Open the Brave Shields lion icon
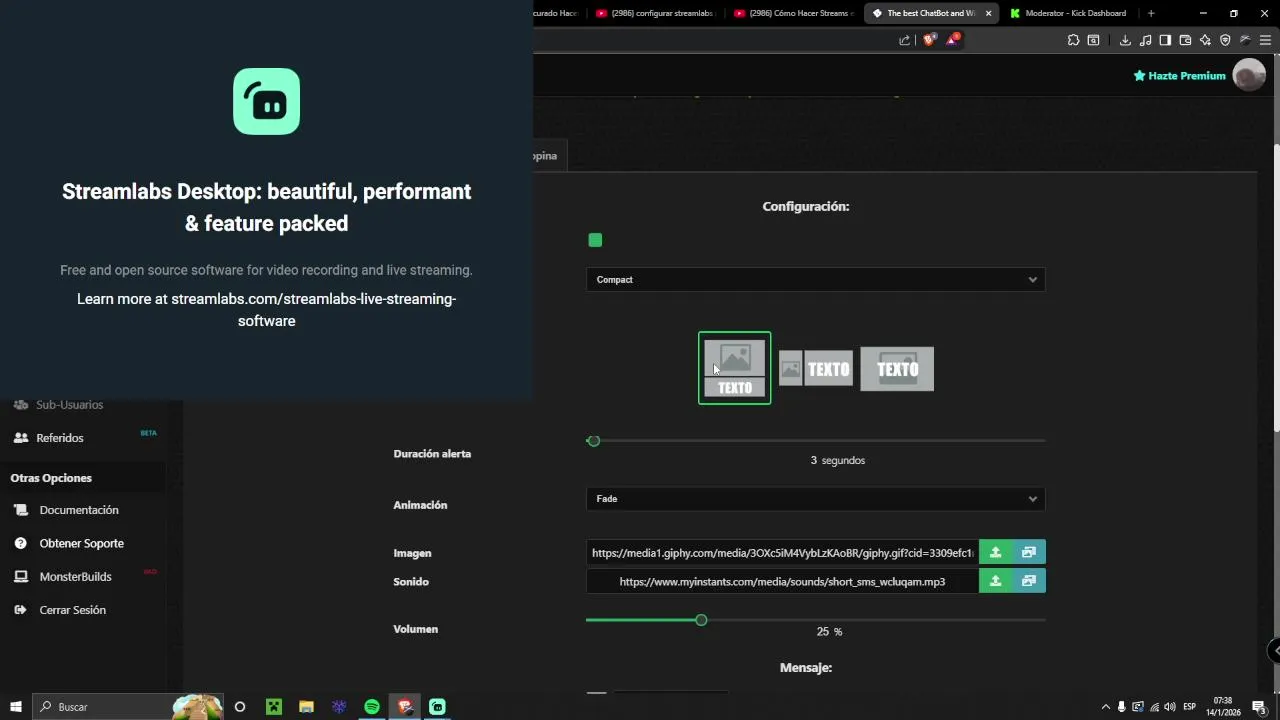The width and height of the screenshot is (1280, 720). [x=930, y=40]
